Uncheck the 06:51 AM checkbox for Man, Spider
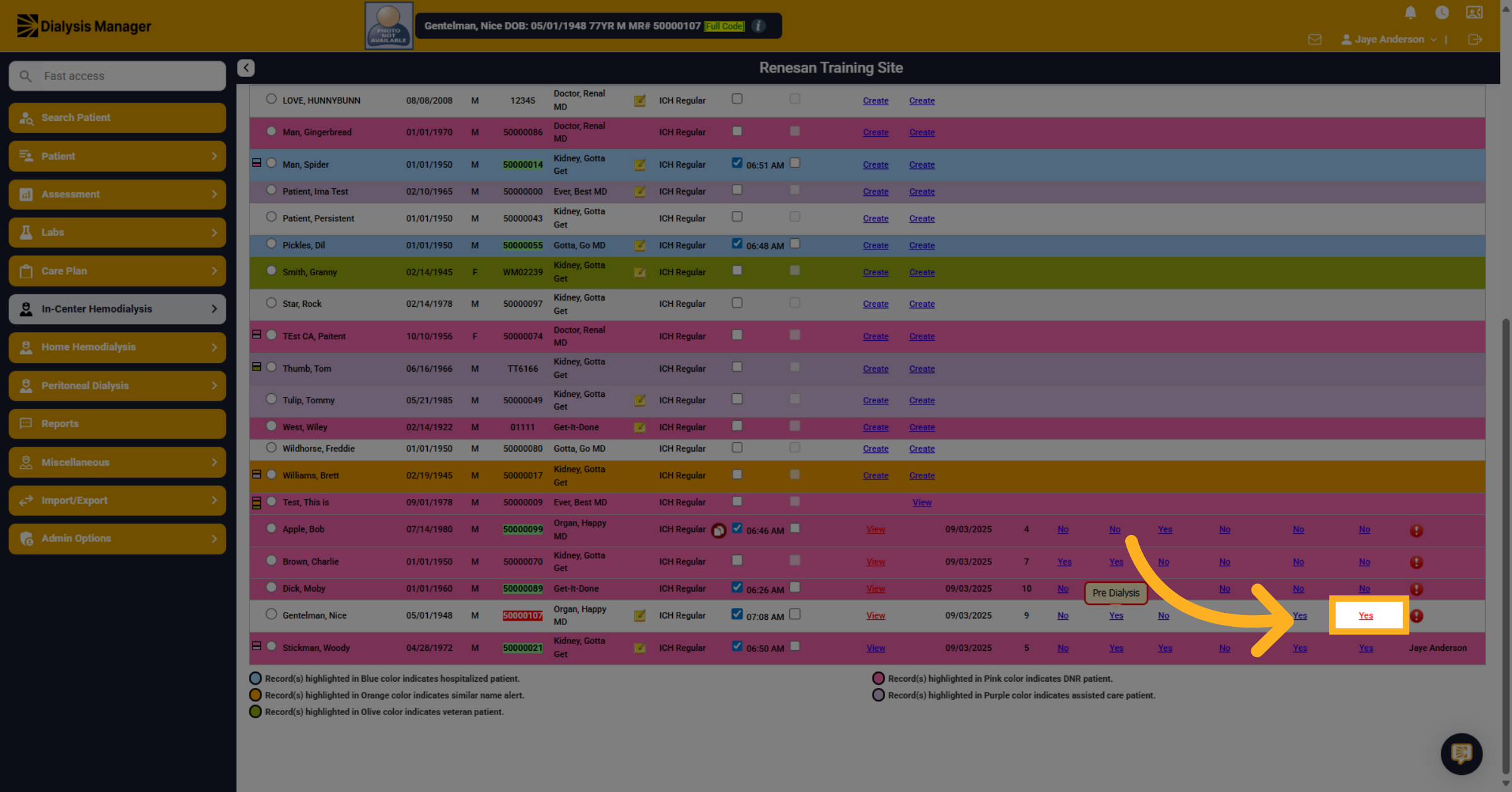This screenshot has width=1512, height=792. pyautogui.click(x=736, y=163)
